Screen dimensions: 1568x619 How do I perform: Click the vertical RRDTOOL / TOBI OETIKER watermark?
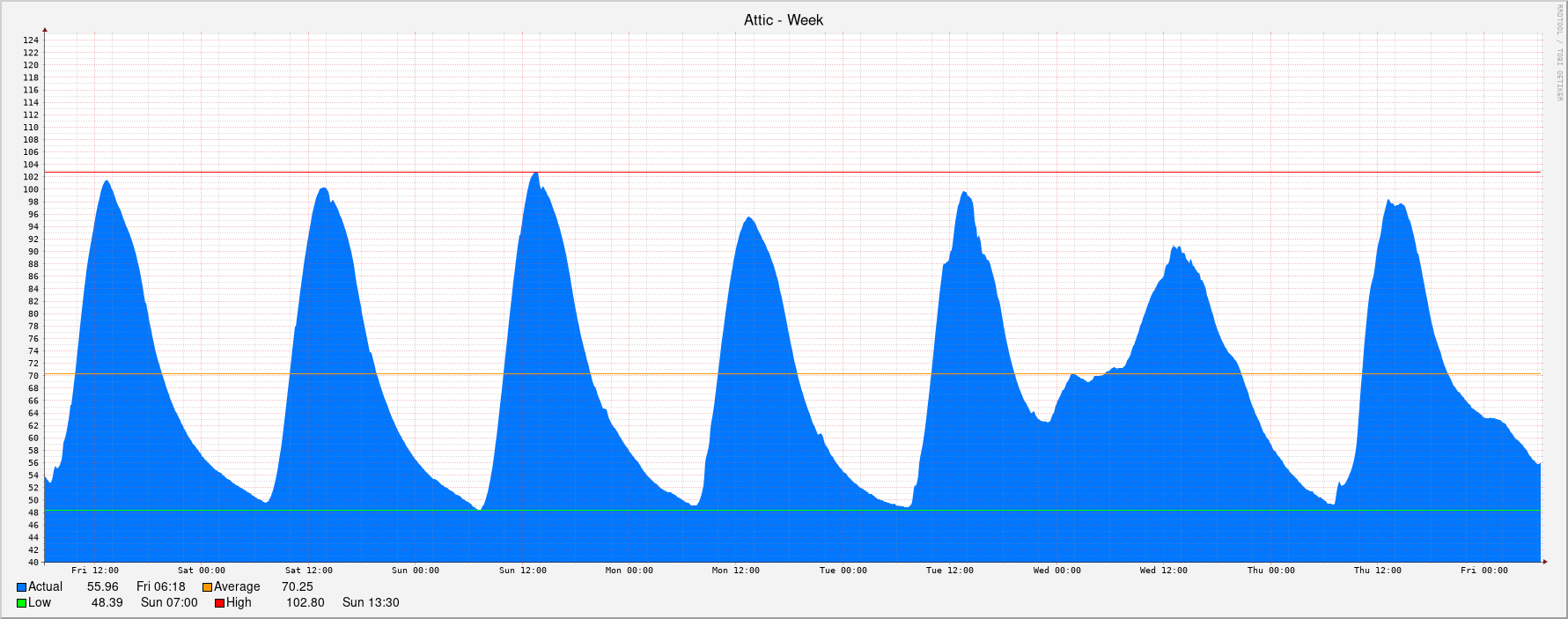[1559, 52]
